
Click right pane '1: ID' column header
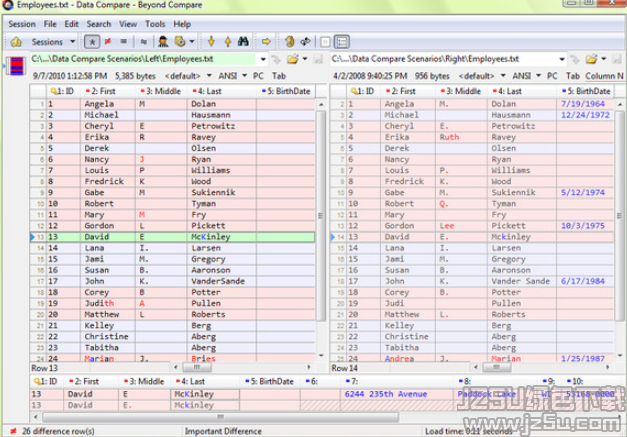pyautogui.click(x=362, y=91)
